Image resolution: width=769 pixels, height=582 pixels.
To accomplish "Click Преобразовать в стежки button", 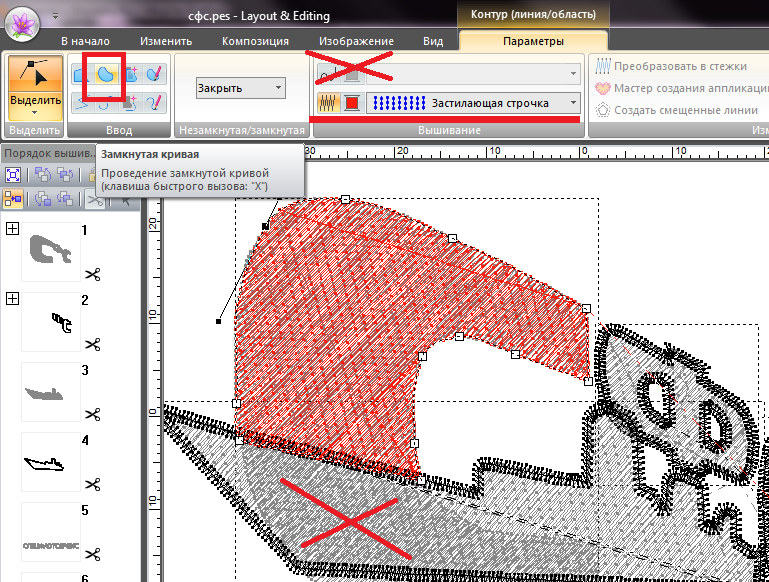I will pos(680,66).
